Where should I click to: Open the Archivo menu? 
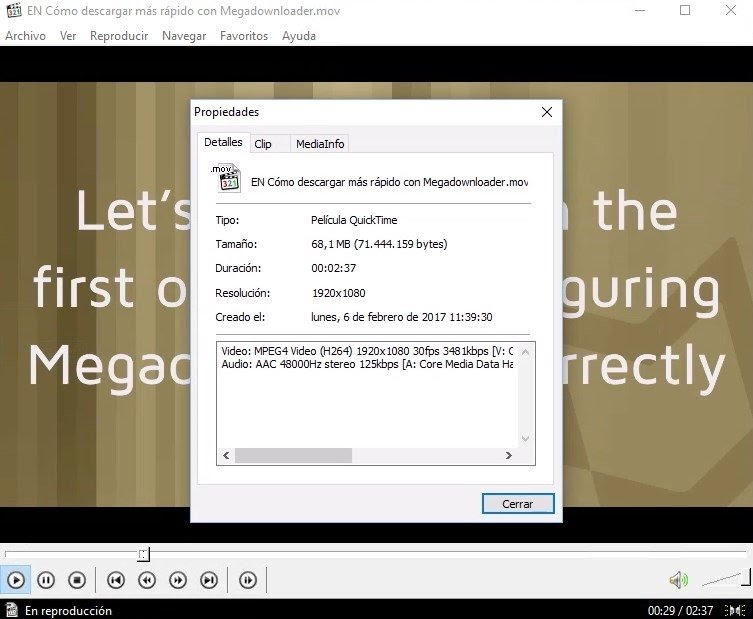pyautogui.click(x=25, y=36)
